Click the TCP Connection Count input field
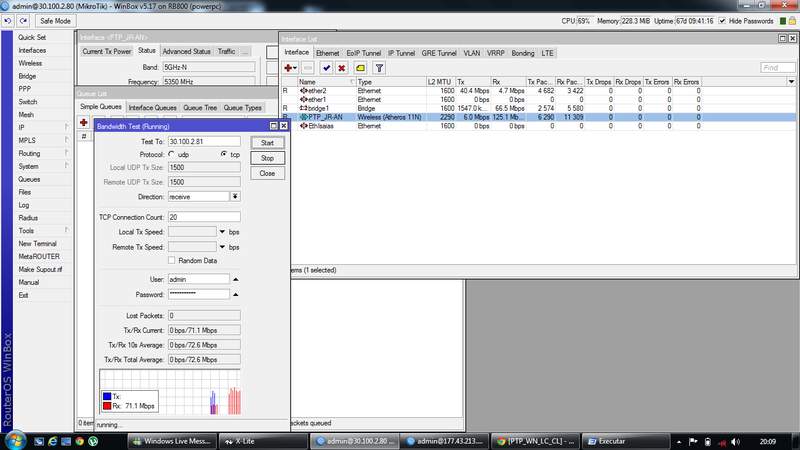The image size is (800, 450). [x=204, y=217]
